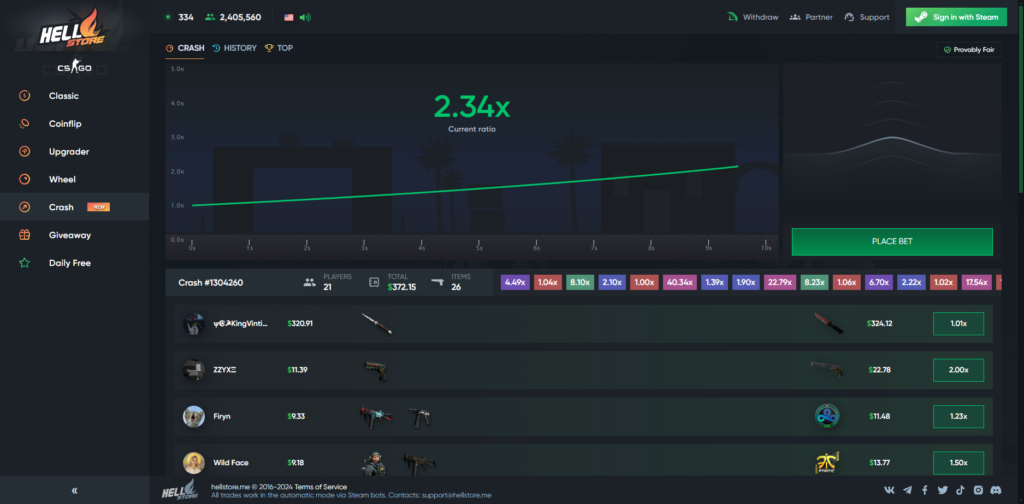1024x504 pixels.
Task: Click ZZYX's won weapon item
Action: pos(827,369)
